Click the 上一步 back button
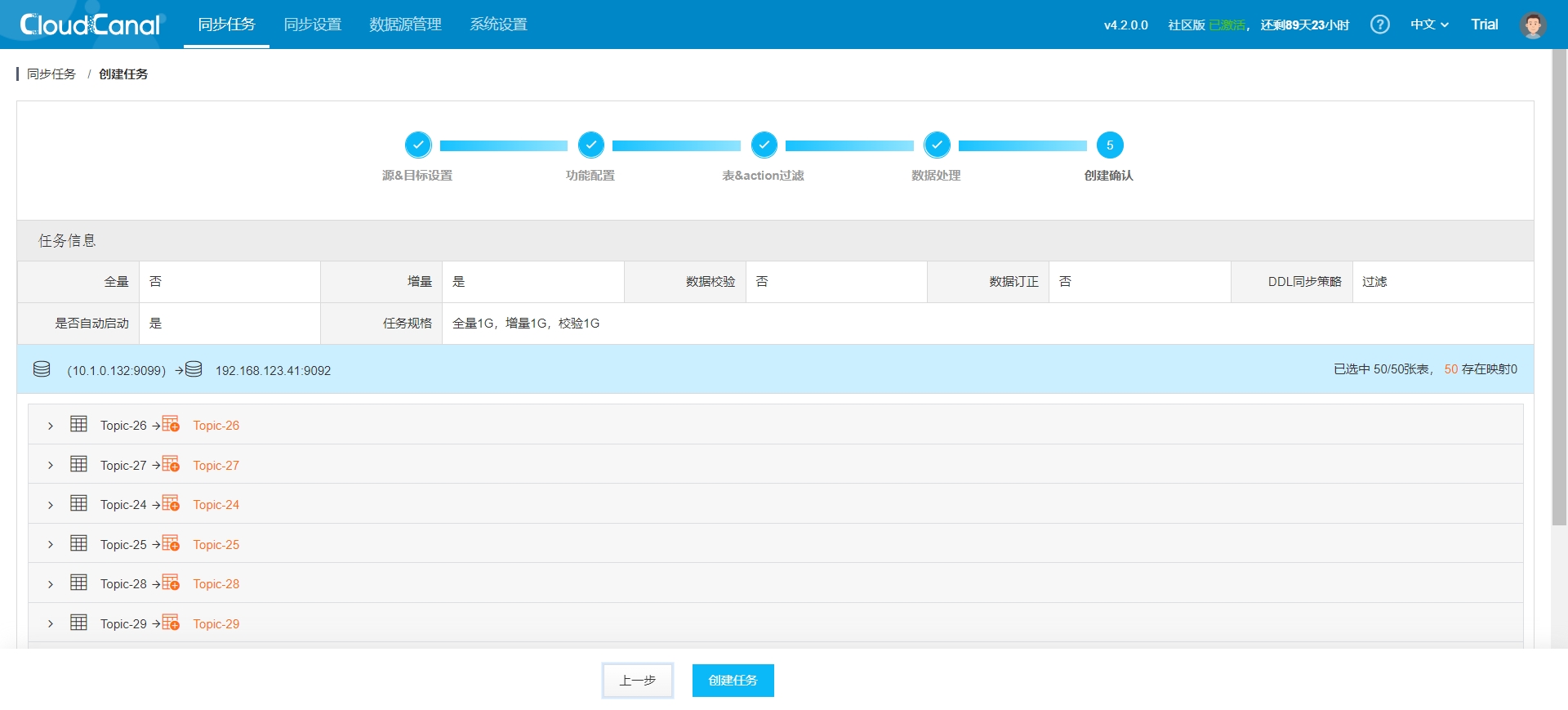This screenshot has width=1568, height=710. 638,681
